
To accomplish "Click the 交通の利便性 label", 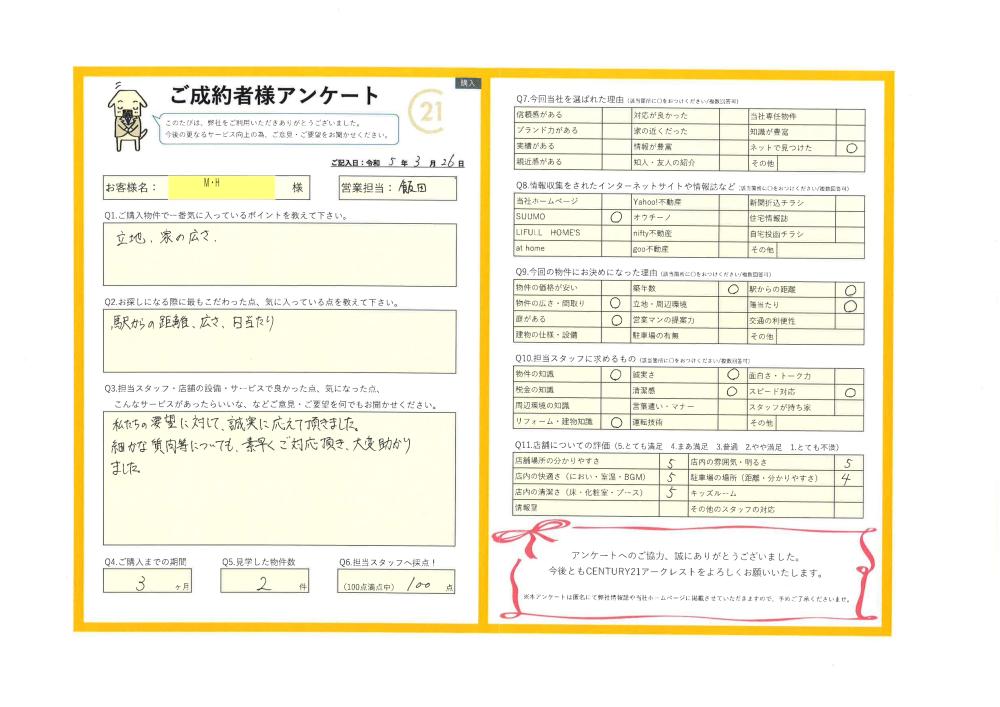I will point(772,321).
